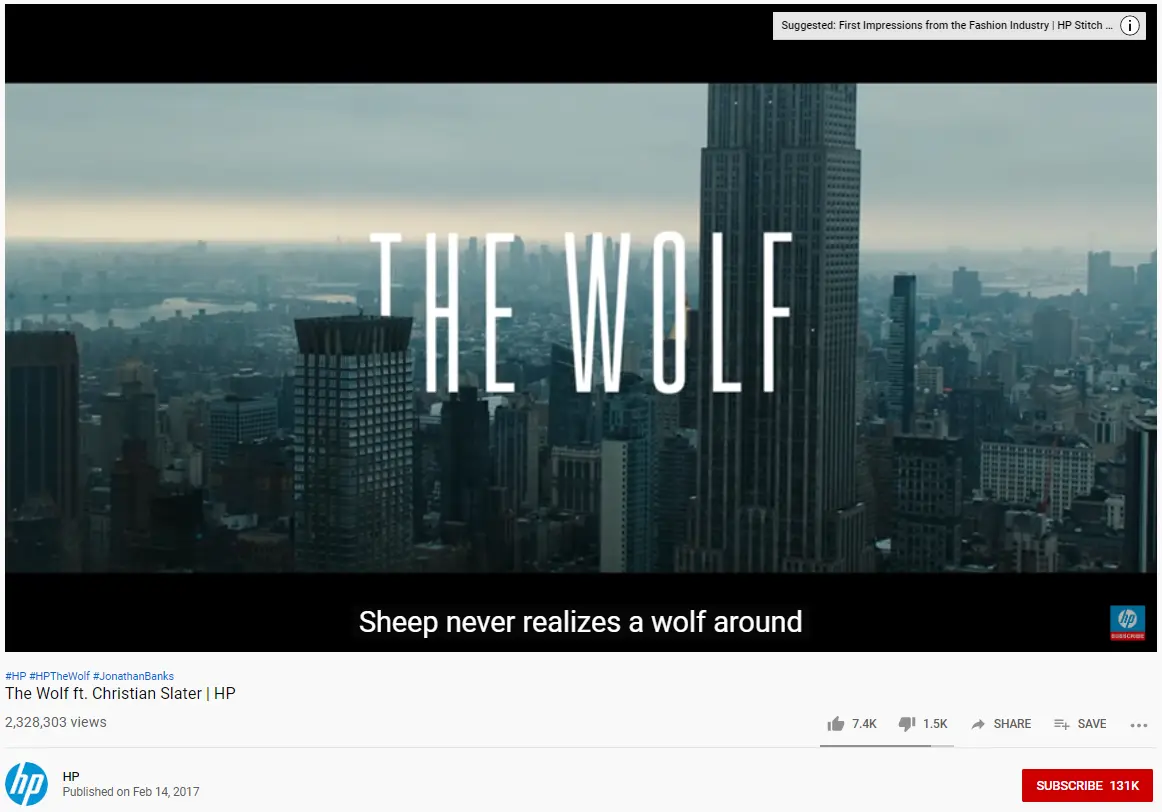This screenshot has height=812, width=1162.
Task: Click the HP channel name
Action: (71, 776)
